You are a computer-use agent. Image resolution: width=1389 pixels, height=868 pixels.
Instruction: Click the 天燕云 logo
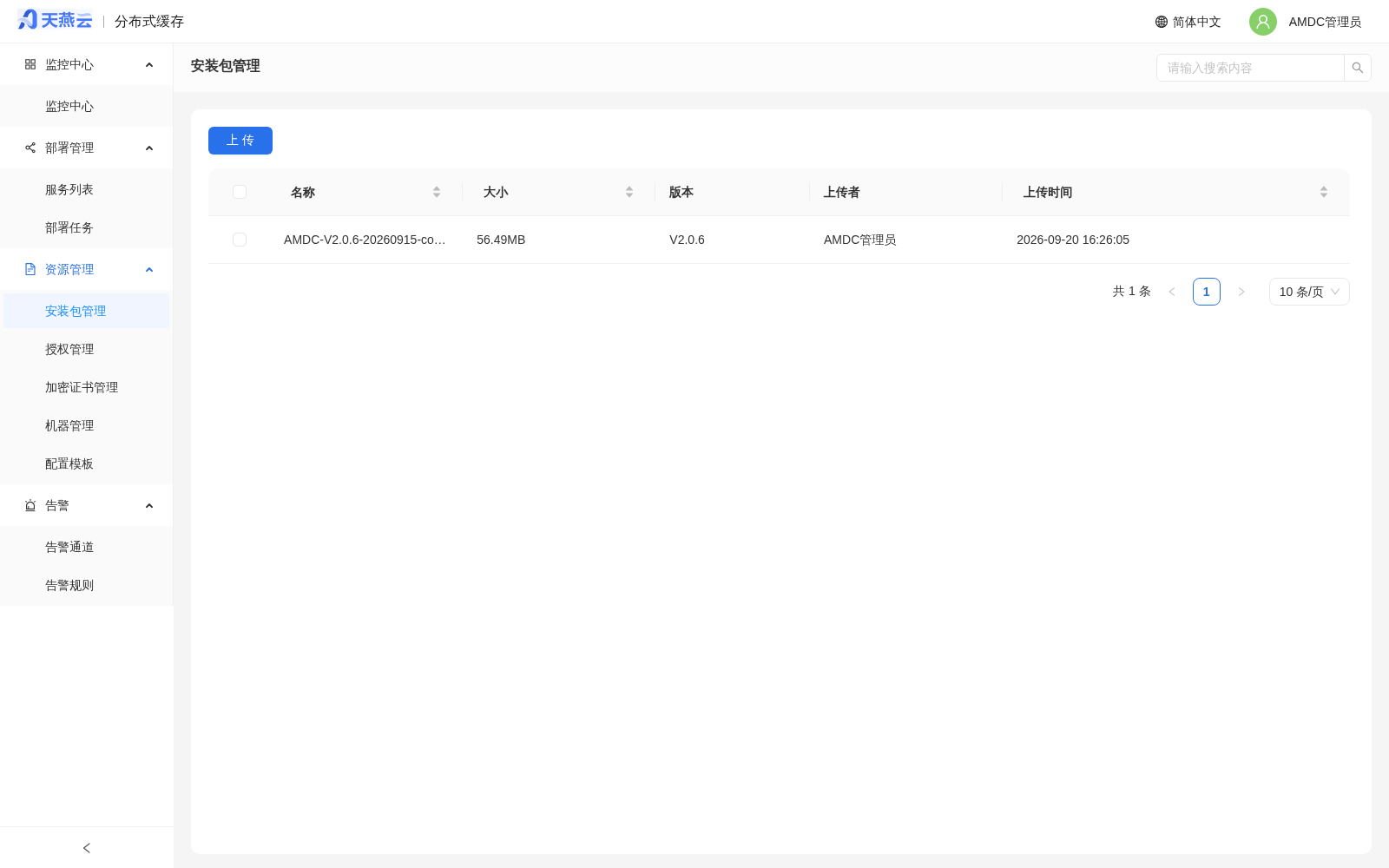point(55,20)
